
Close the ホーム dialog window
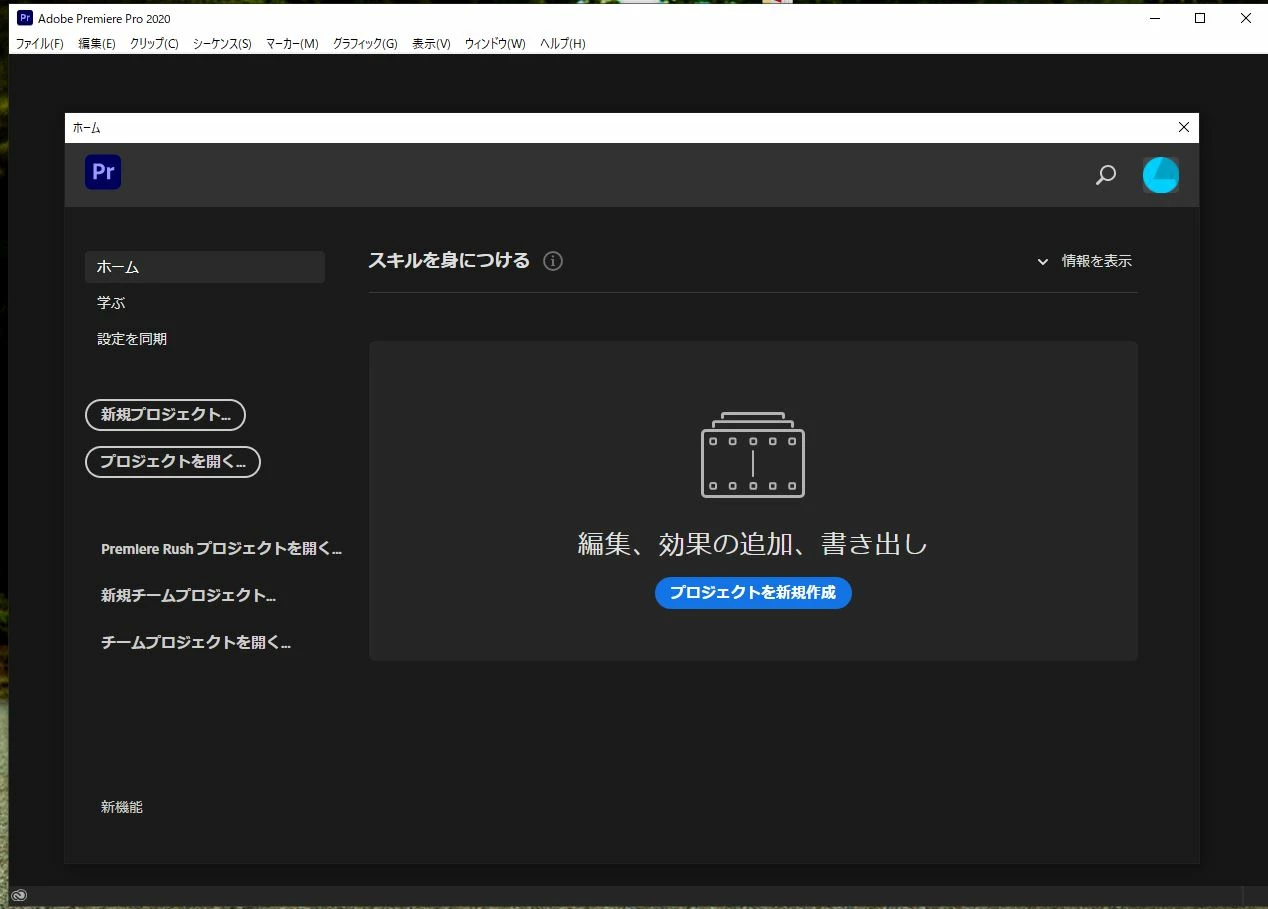1184,127
